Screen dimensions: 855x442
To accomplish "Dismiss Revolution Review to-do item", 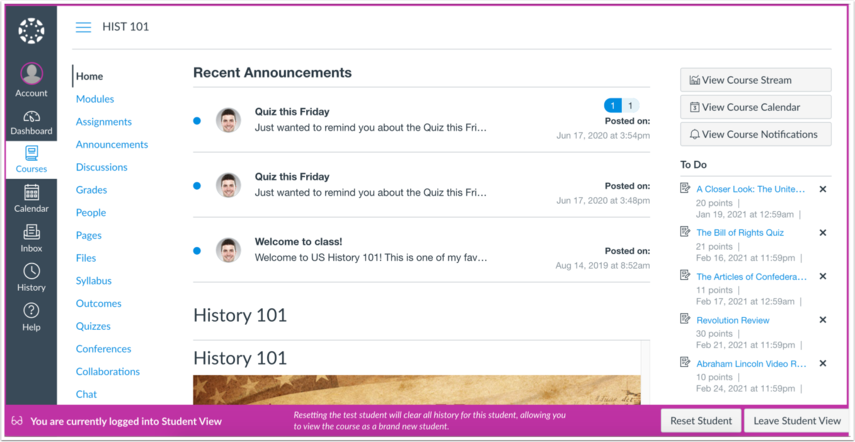I will [823, 320].
